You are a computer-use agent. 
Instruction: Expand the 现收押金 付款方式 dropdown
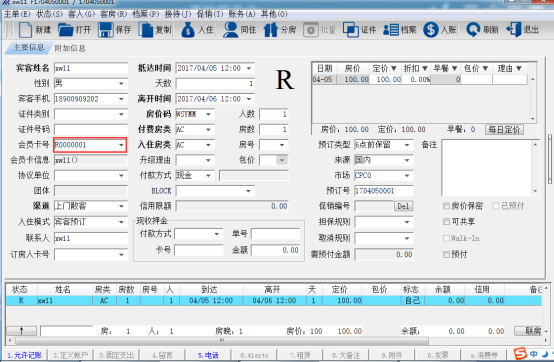coord(217,234)
